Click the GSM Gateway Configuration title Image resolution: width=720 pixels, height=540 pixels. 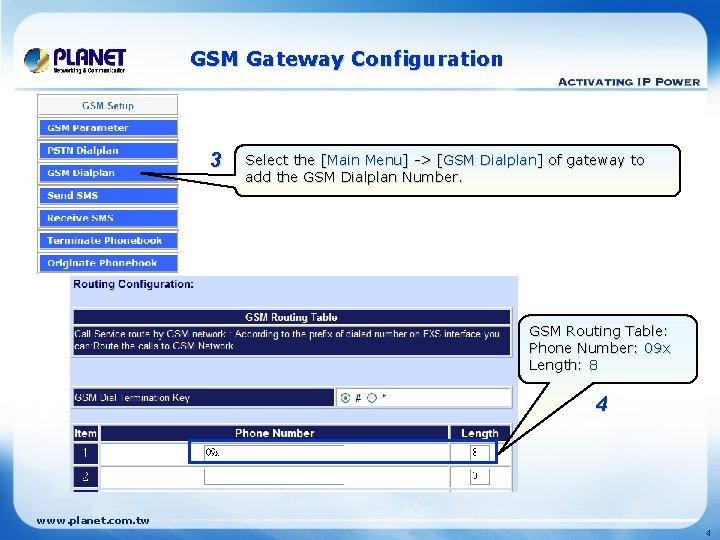[x=347, y=59]
